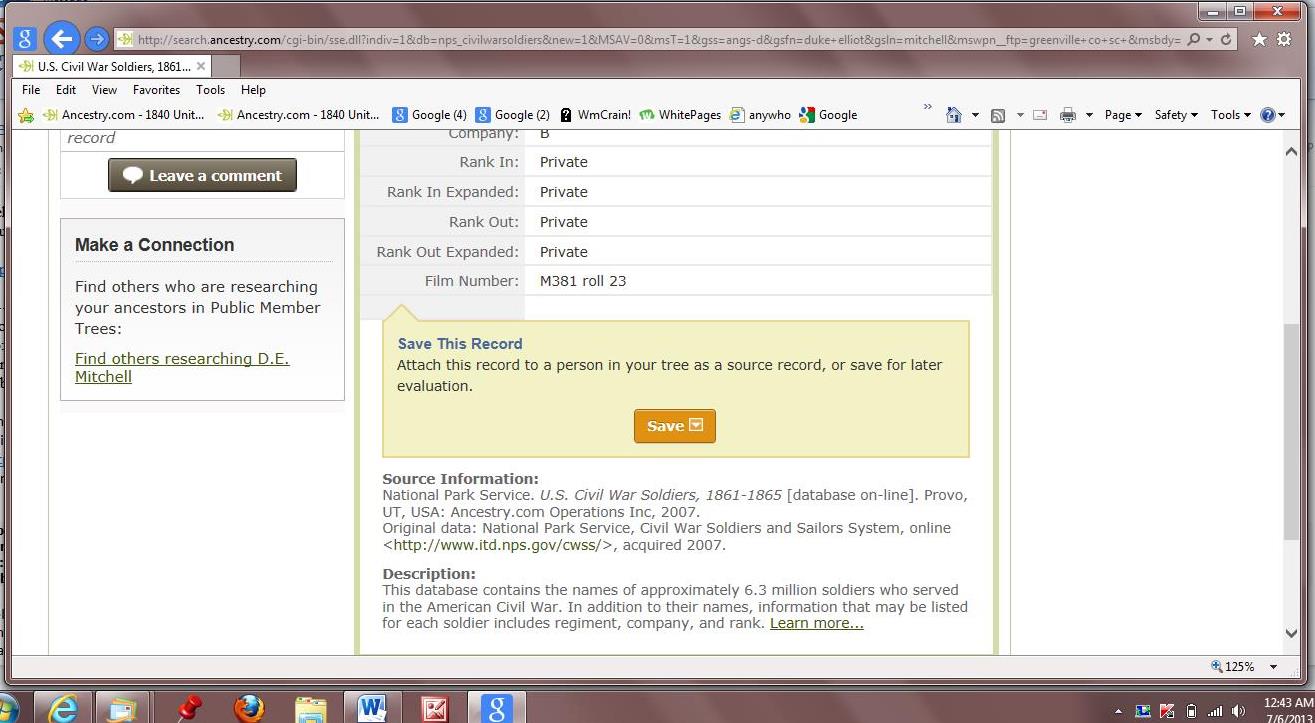Screen dimensions: 1315x723
Task: Open the Tools gear icon at top right
Action: [x=1285, y=40]
